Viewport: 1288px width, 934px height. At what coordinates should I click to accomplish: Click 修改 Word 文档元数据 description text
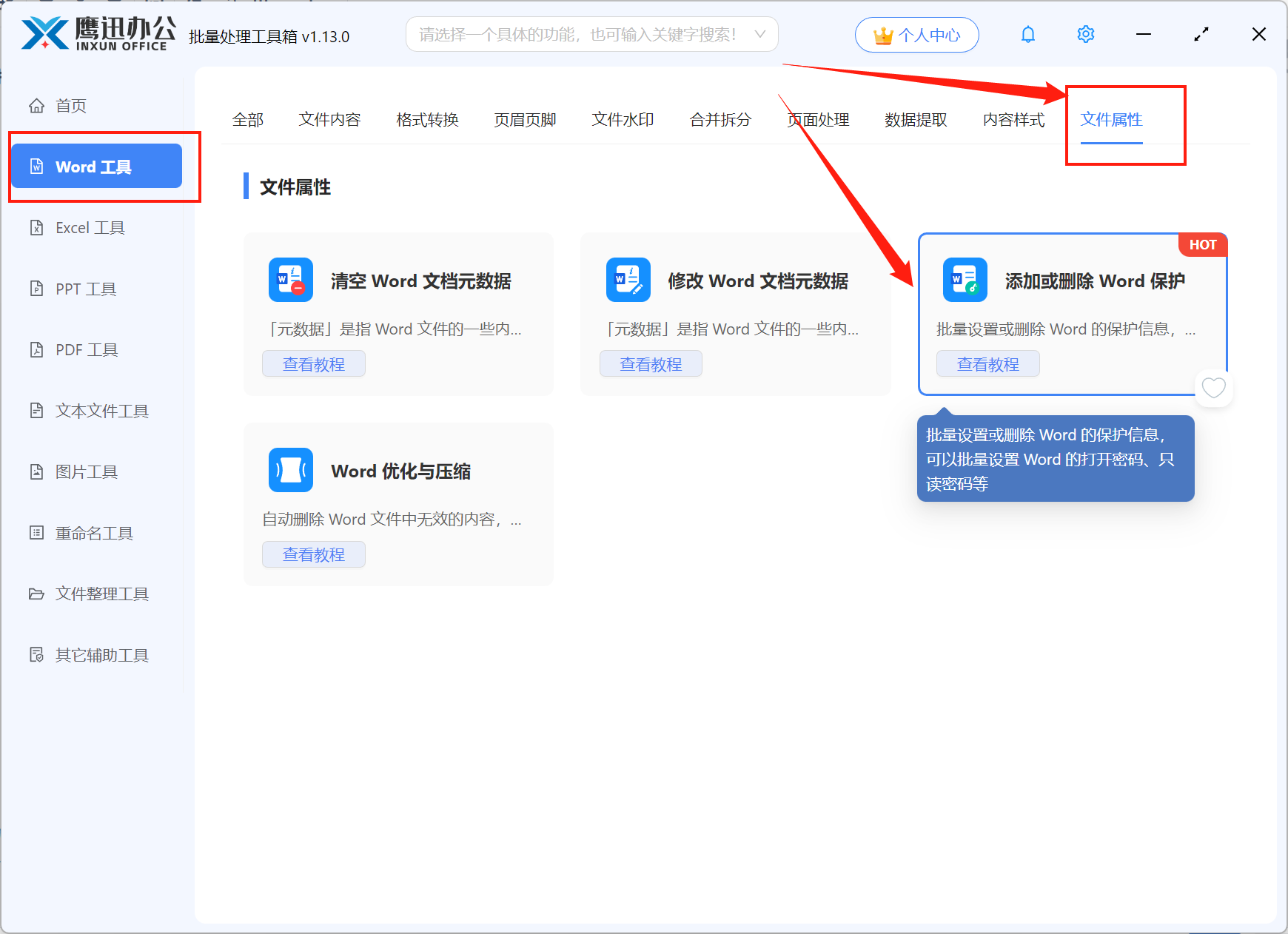click(731, 329)
